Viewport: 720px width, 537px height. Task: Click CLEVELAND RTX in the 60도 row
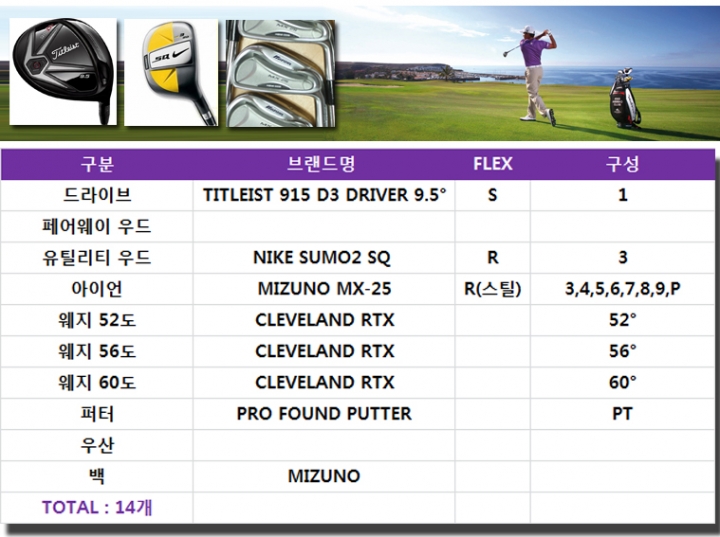pyautogui.click(x=325, y=383)
